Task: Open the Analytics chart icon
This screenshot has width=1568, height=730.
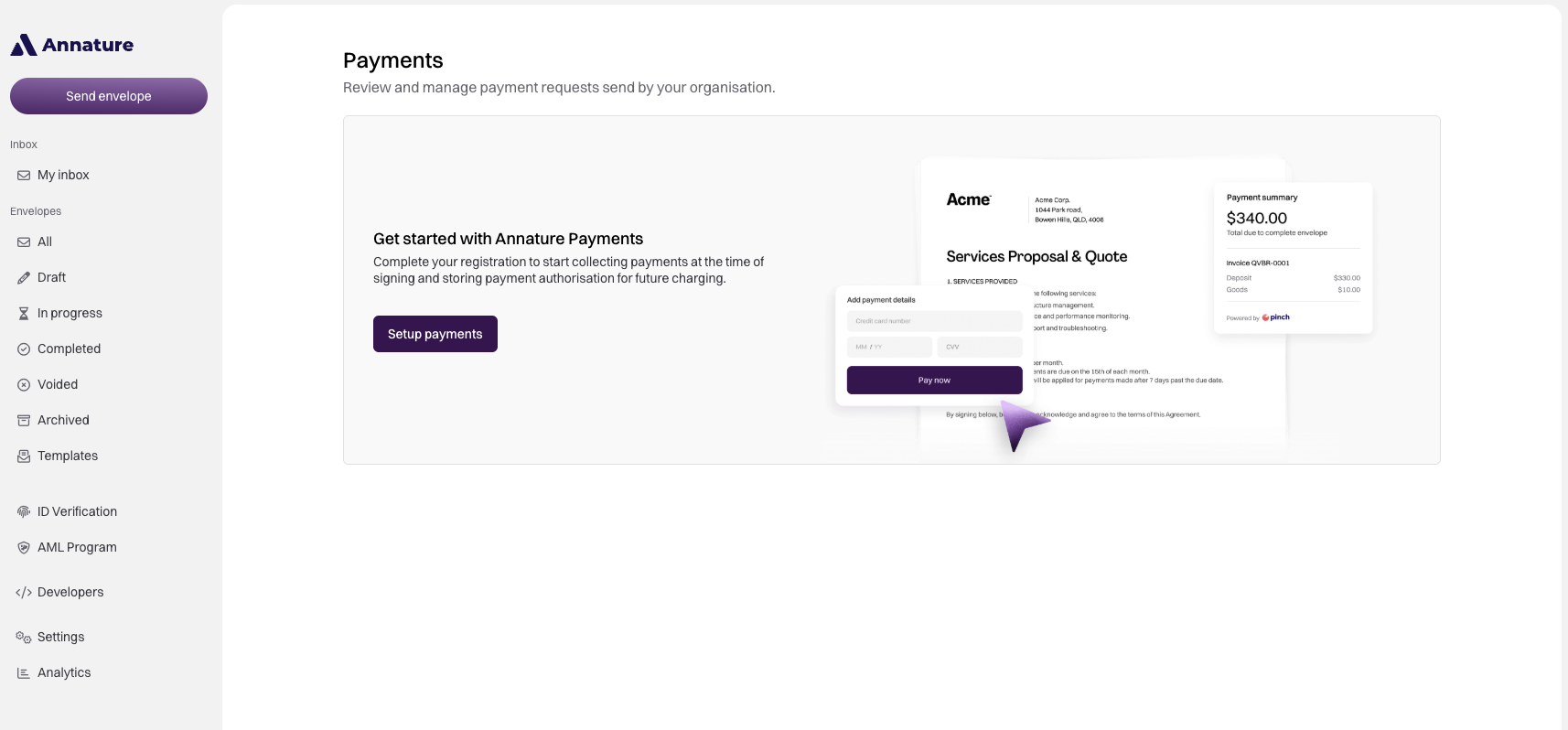Action: (24, 673)
